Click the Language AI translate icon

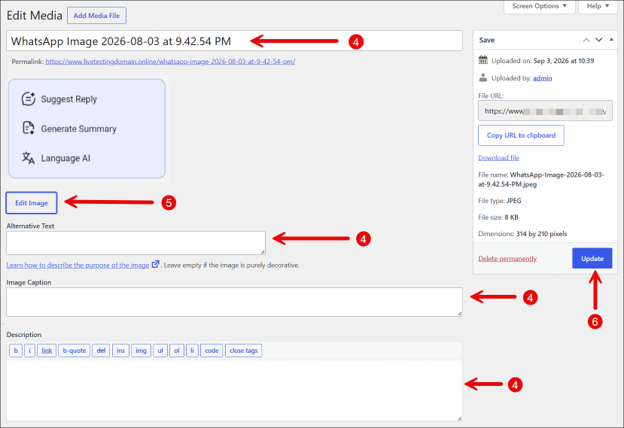click(28, 158)
